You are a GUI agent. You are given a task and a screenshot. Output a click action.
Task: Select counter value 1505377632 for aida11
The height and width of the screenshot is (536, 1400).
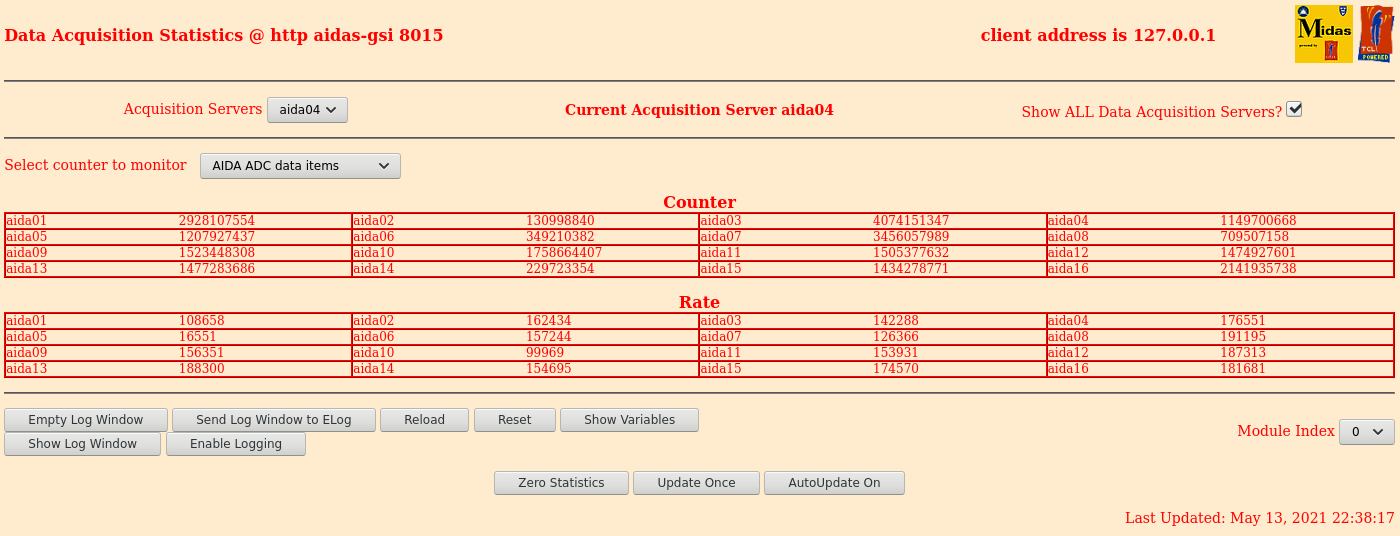[911, 253]
